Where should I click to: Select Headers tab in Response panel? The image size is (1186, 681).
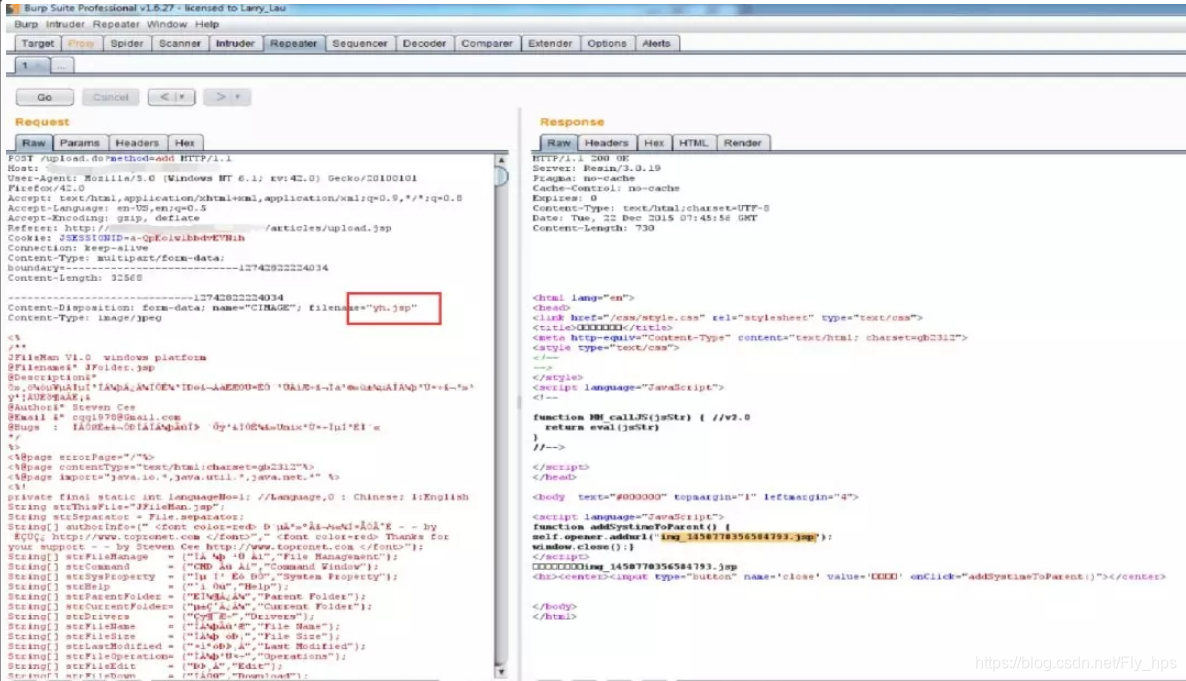click(607, 142)
